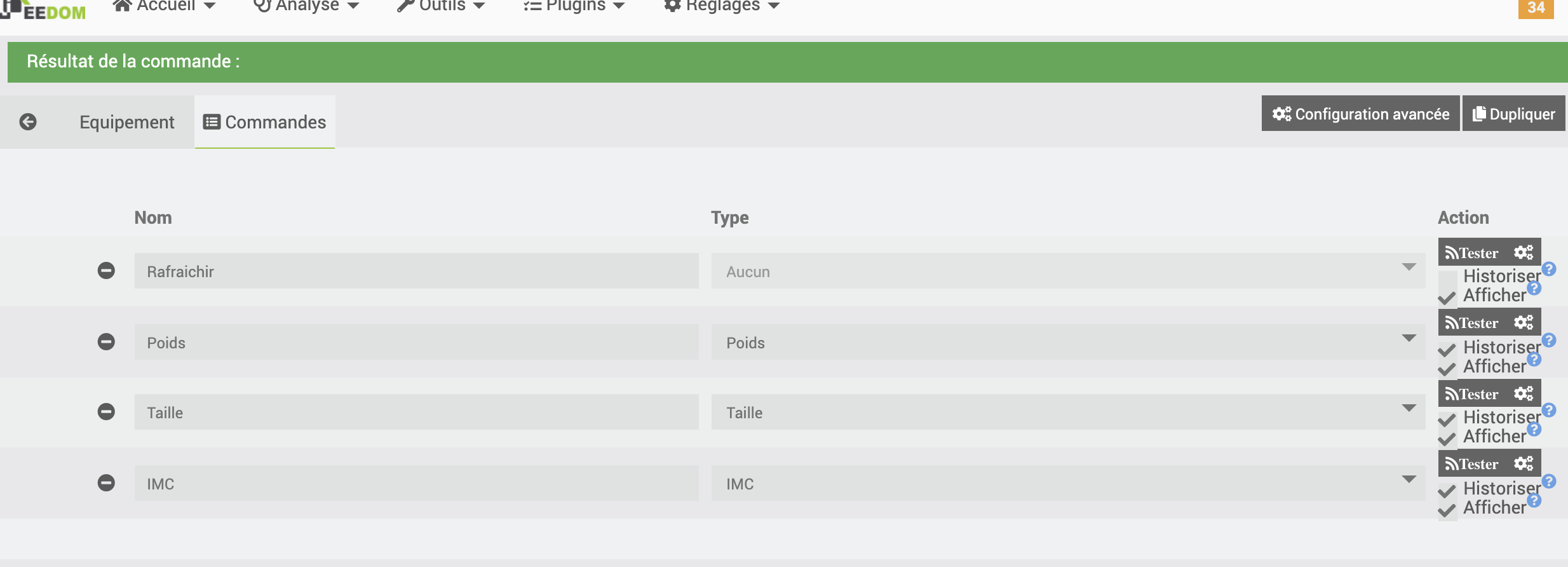This screenshot has height=567, width=1568.
Task: Switch to the Equipement tab
Action: pos(126,122)
